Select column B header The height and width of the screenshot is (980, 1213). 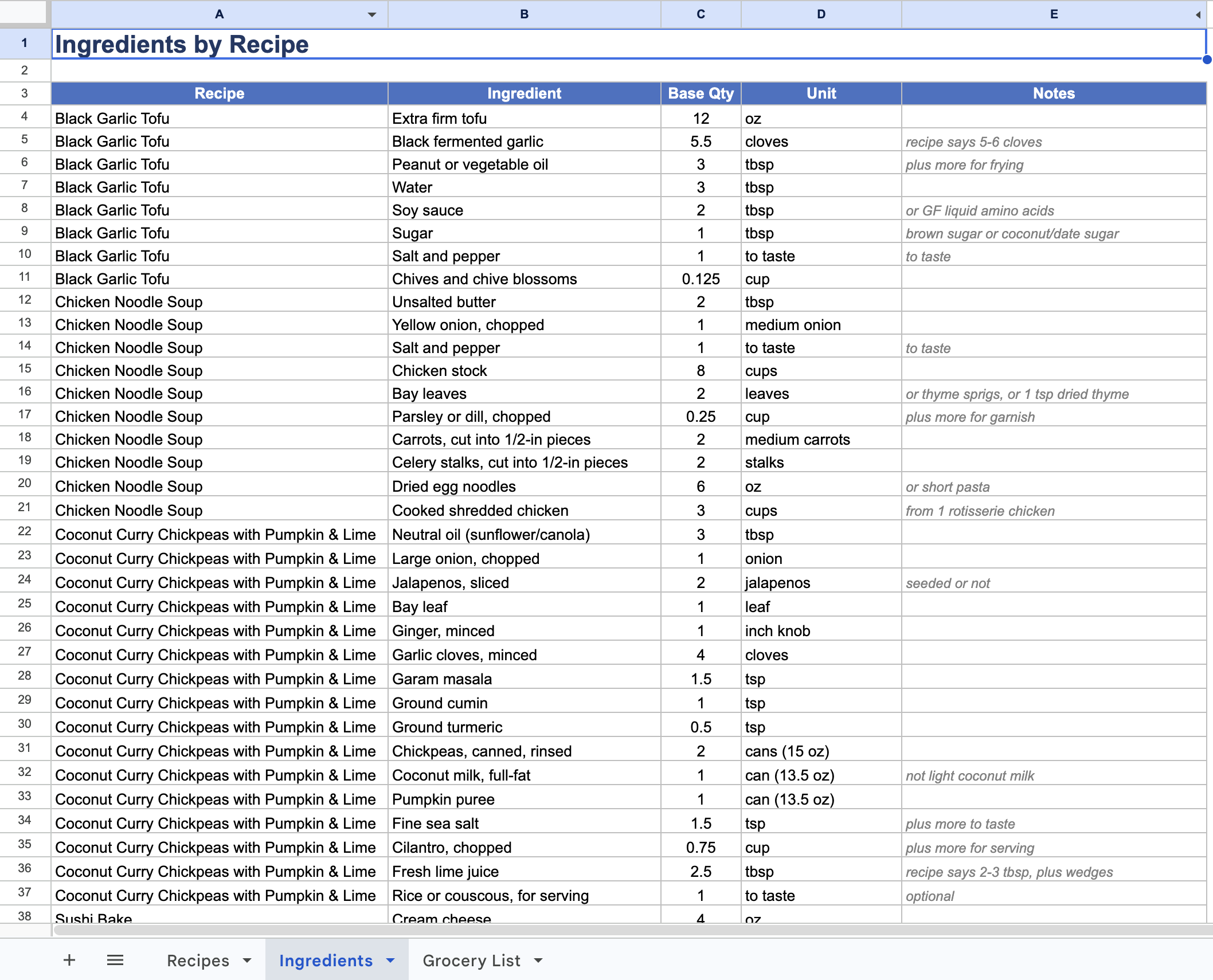pos(525,14)
